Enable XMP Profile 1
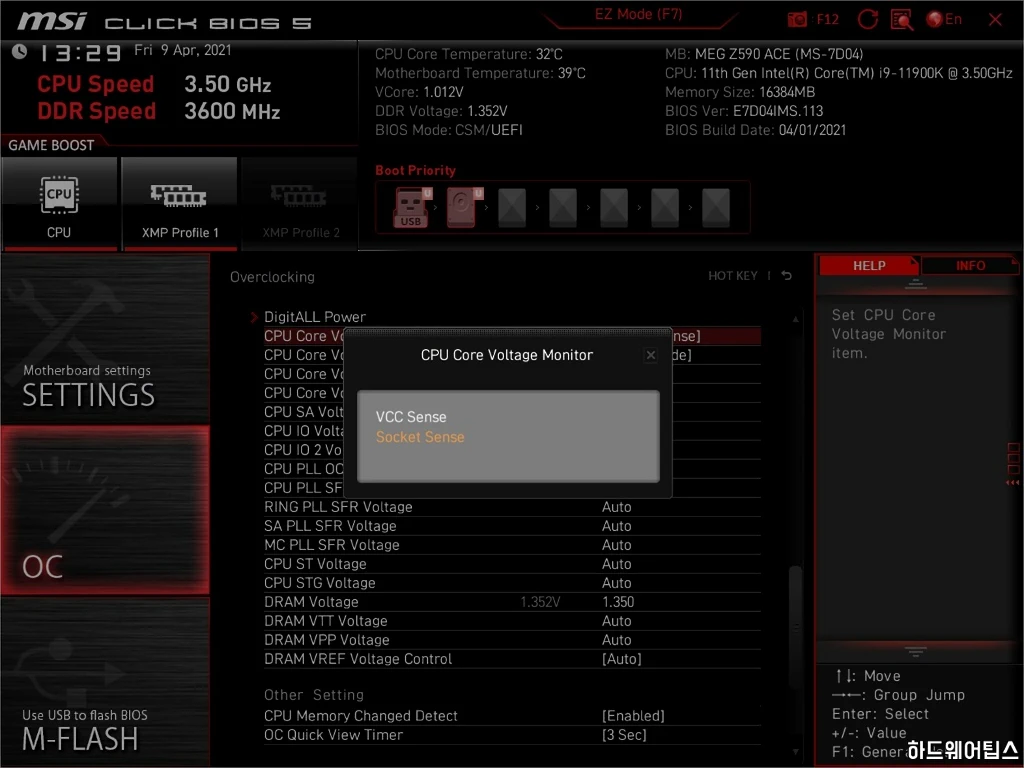Image resolution: width=1024 pixels, height=768 pixels. tap(179, 204)
